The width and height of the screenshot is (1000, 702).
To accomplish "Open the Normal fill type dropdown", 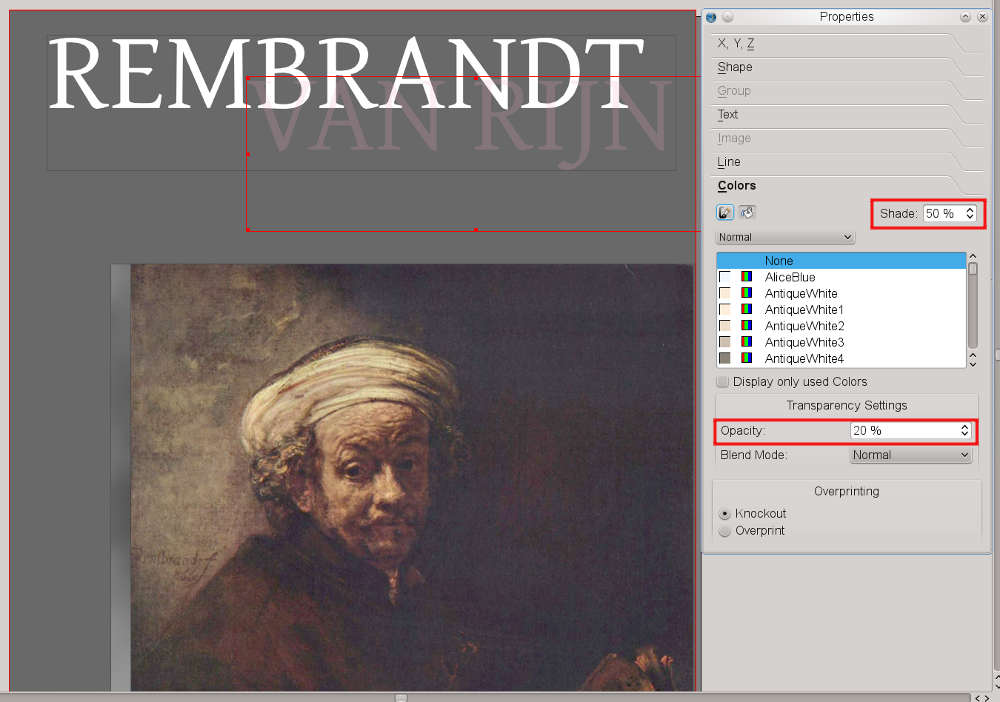I will pos(785,237).
